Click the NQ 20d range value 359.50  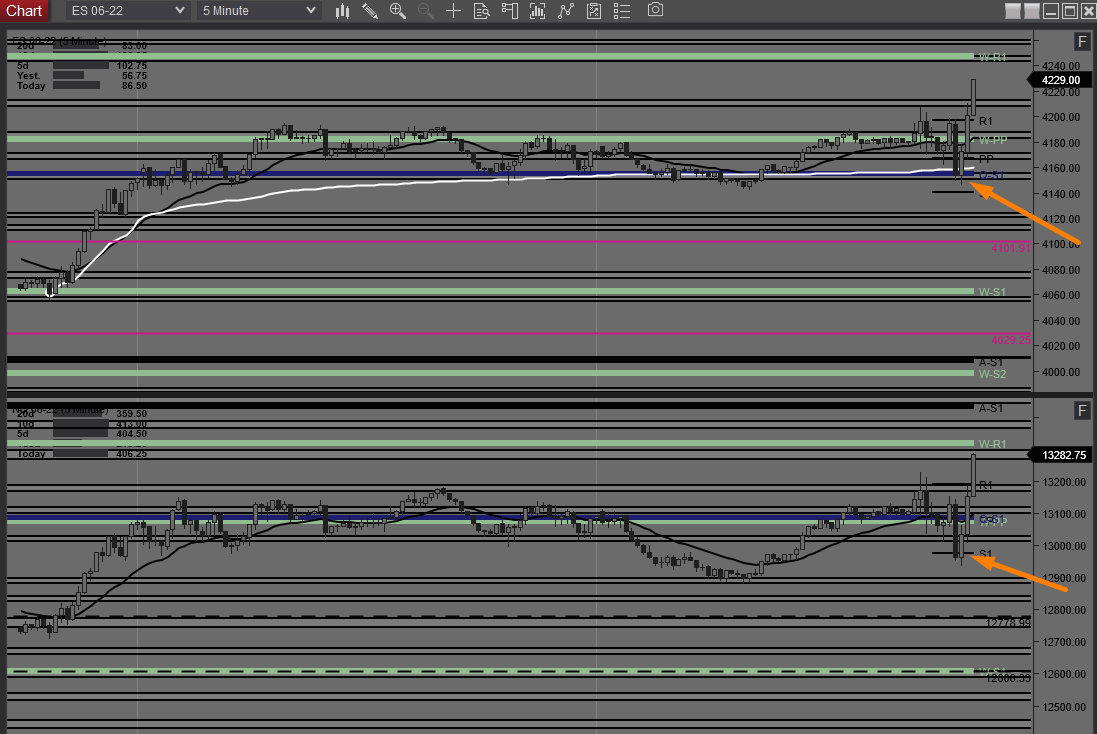click(132, 414)
